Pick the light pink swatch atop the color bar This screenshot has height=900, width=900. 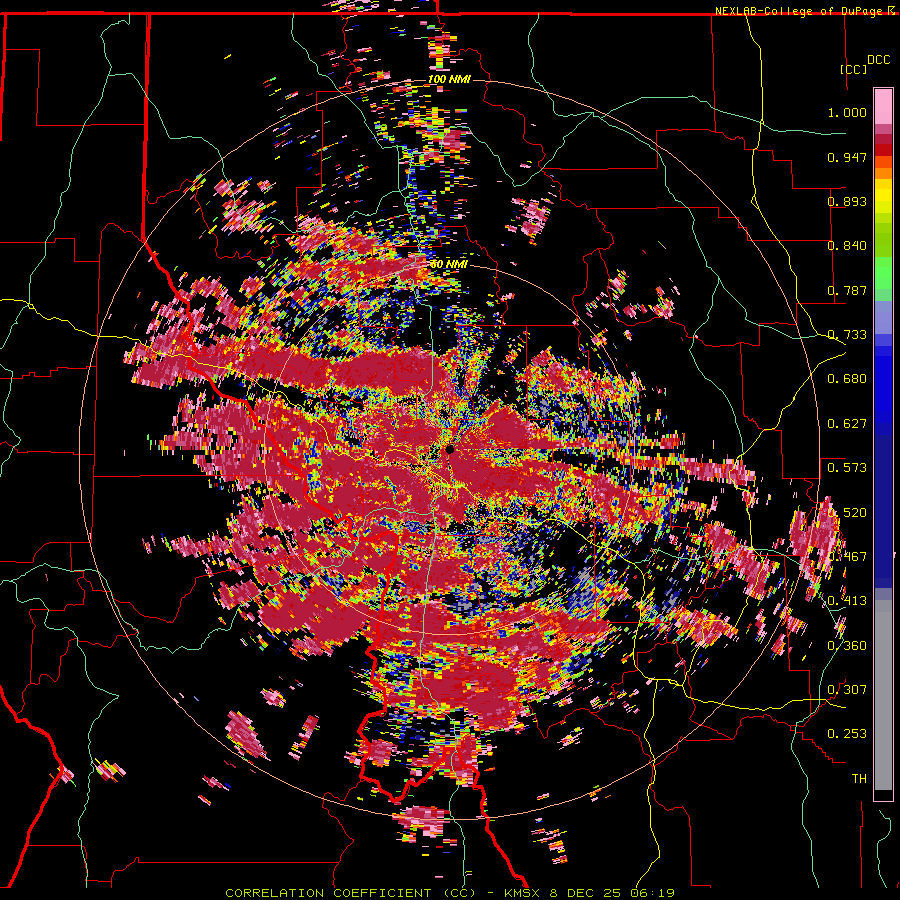883,106
